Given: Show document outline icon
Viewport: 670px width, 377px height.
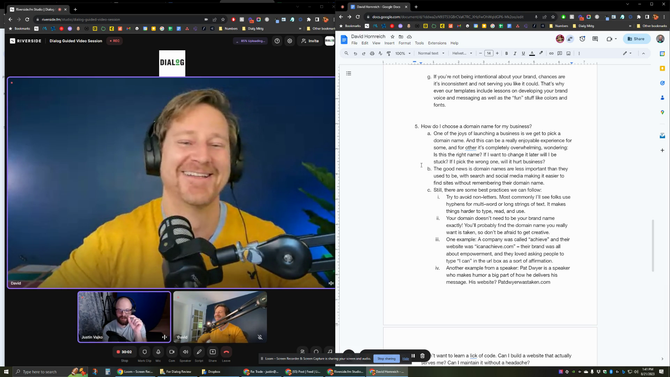Looking at the screenshot, I should point(349,74).
